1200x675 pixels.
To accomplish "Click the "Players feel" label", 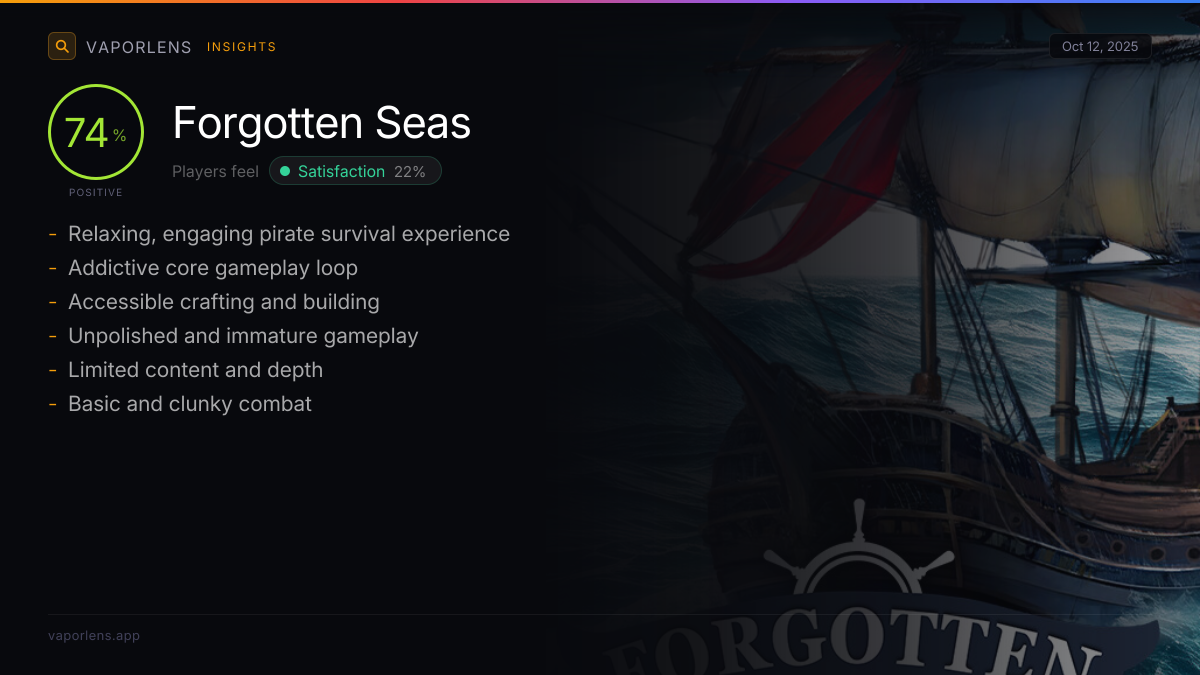I will (215, 172).
